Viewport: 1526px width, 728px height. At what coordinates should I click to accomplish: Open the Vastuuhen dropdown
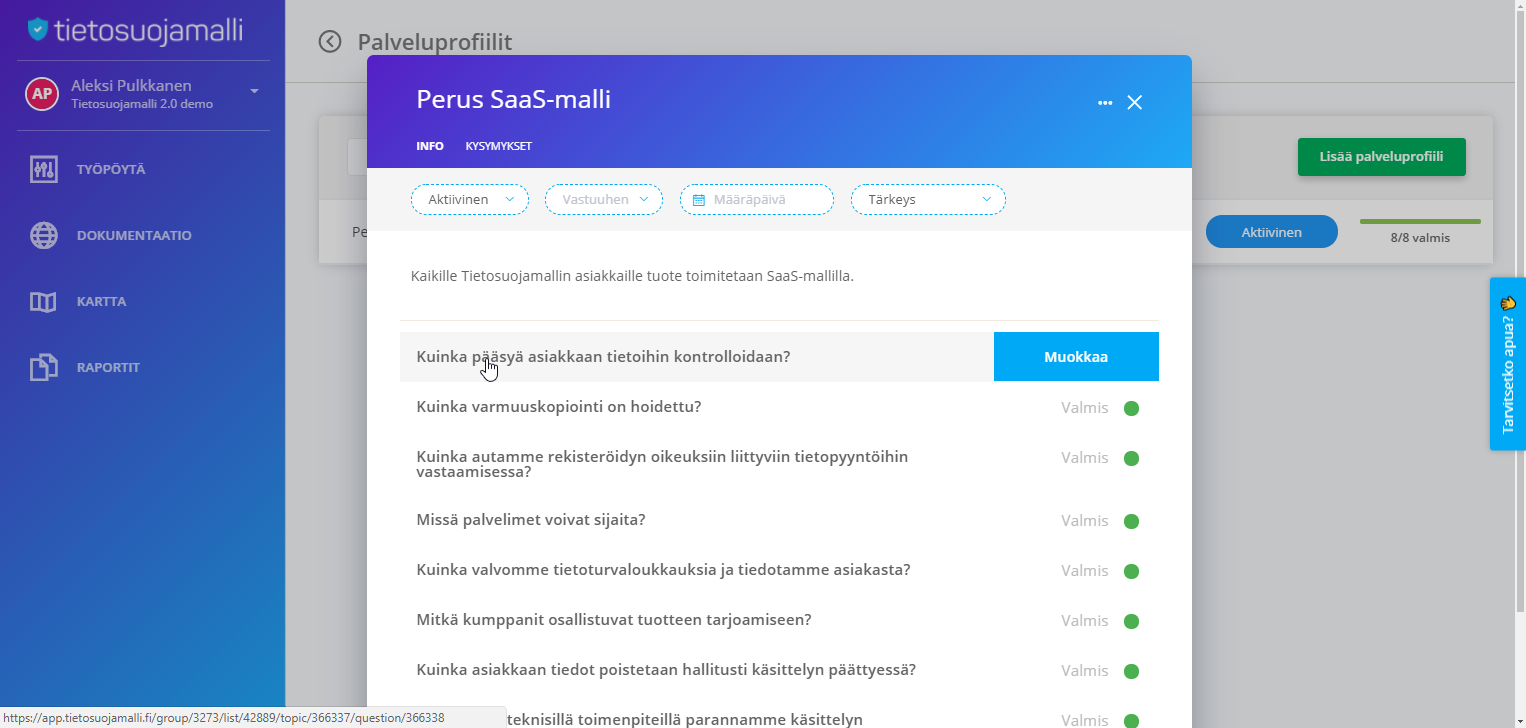[x=604, y=200]
